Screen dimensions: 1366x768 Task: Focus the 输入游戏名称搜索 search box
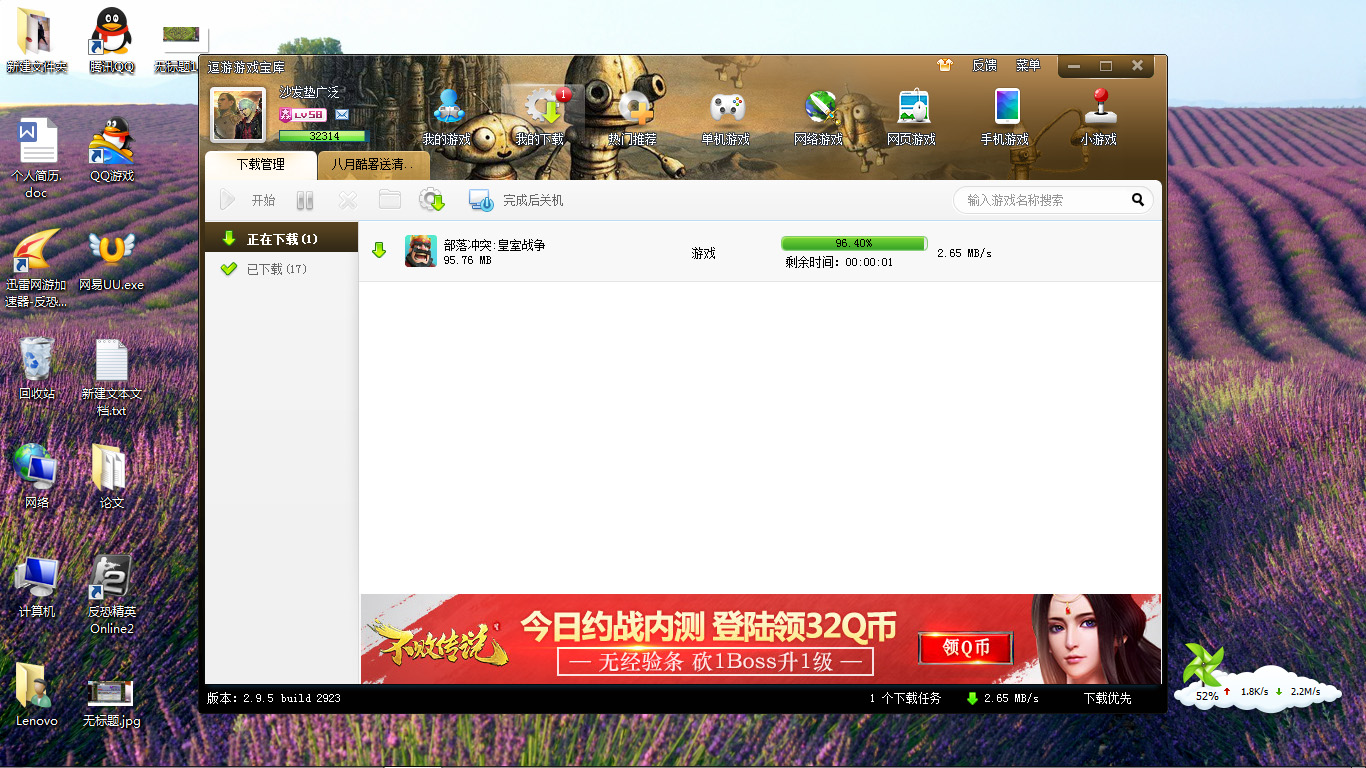(x=1042, y=200)
